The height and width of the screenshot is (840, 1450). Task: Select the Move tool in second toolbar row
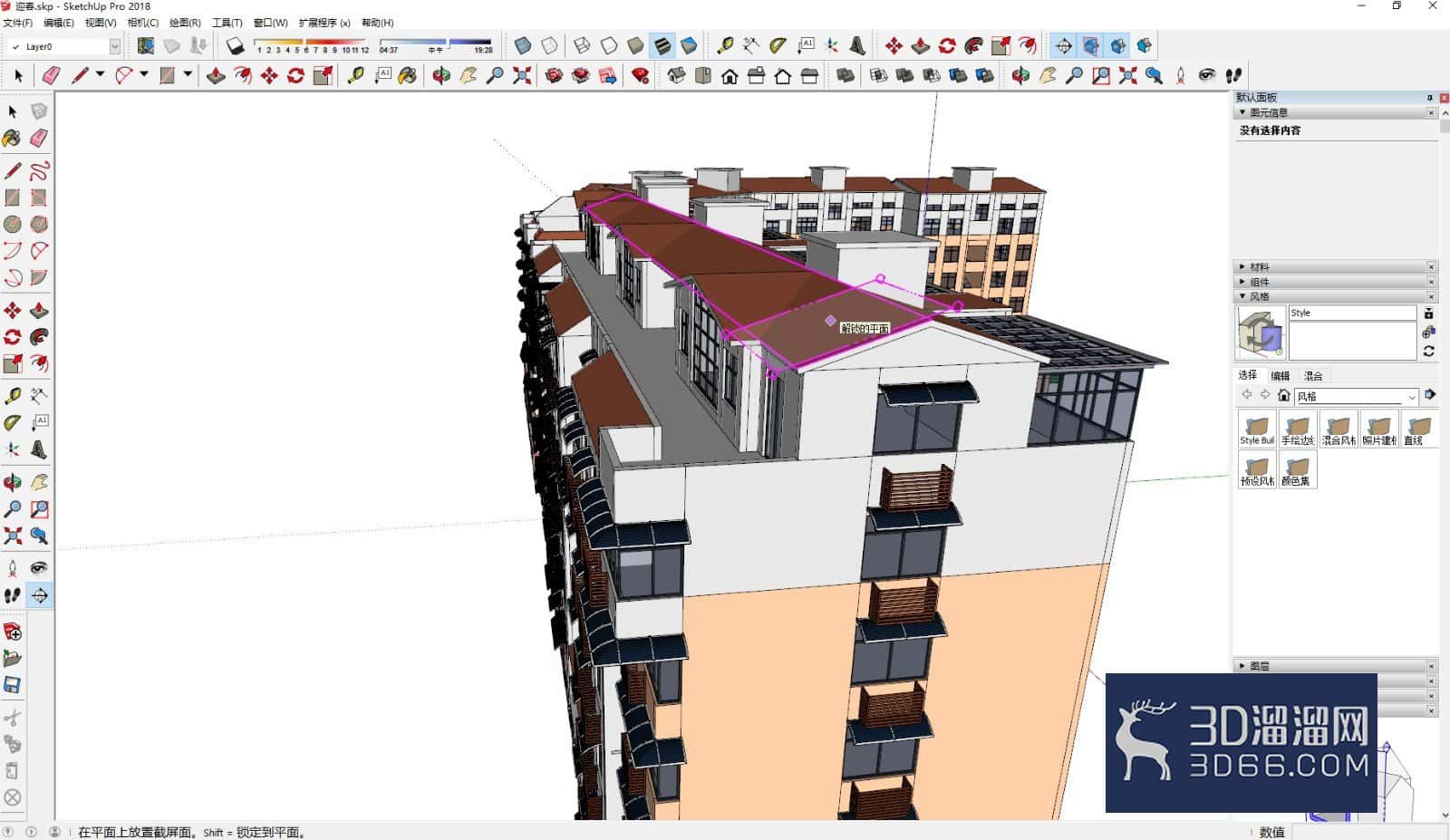point(269,76)
